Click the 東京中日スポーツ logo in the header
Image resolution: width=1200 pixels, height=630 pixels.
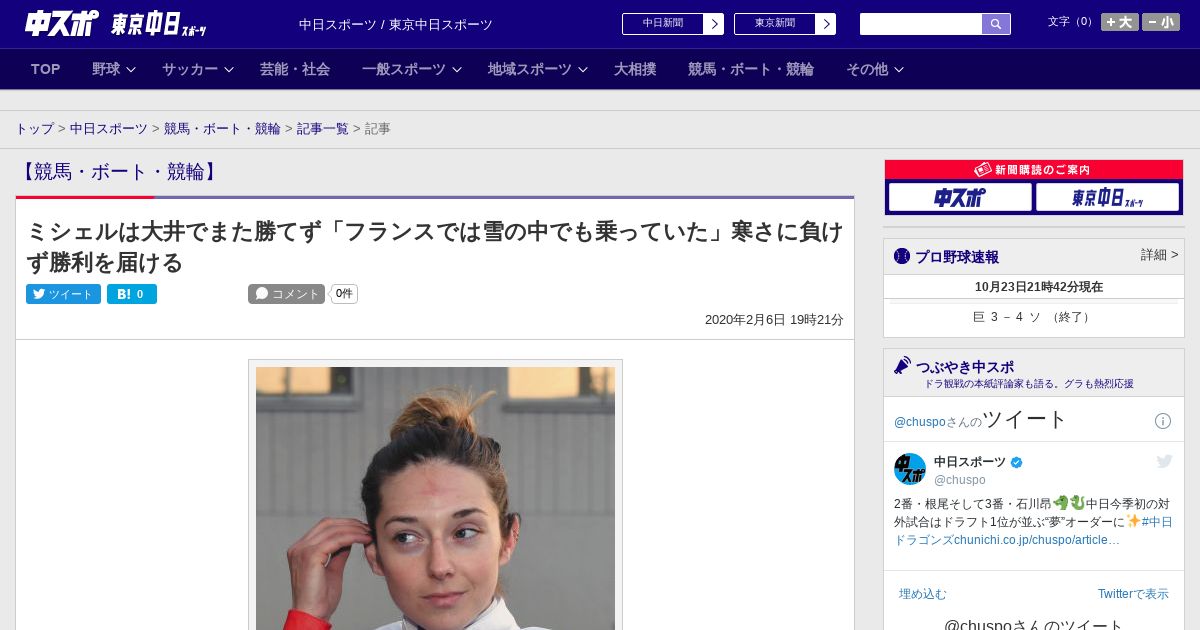click(158, 24)
